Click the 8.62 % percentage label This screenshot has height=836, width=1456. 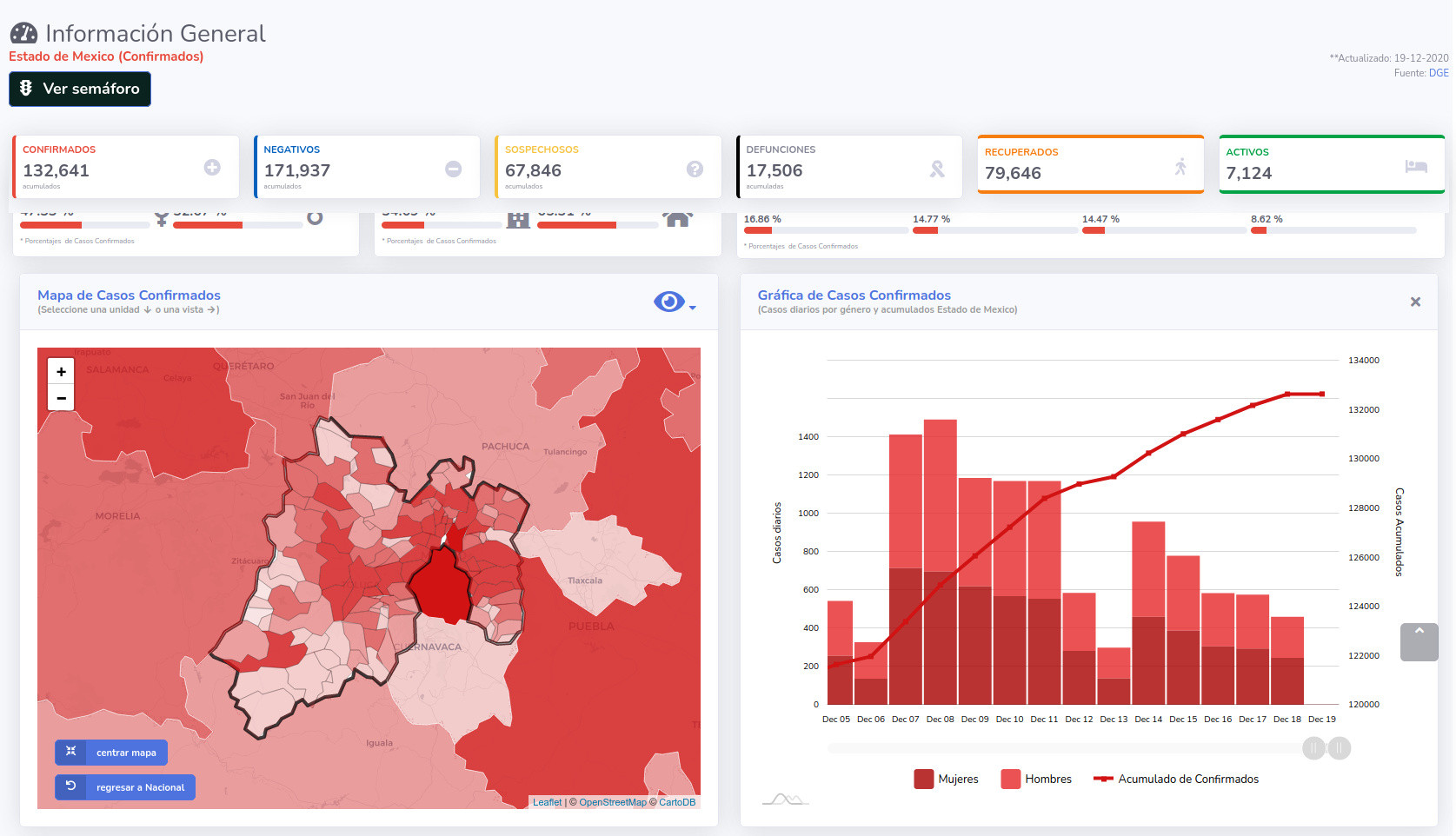[x=1267, y=219]
